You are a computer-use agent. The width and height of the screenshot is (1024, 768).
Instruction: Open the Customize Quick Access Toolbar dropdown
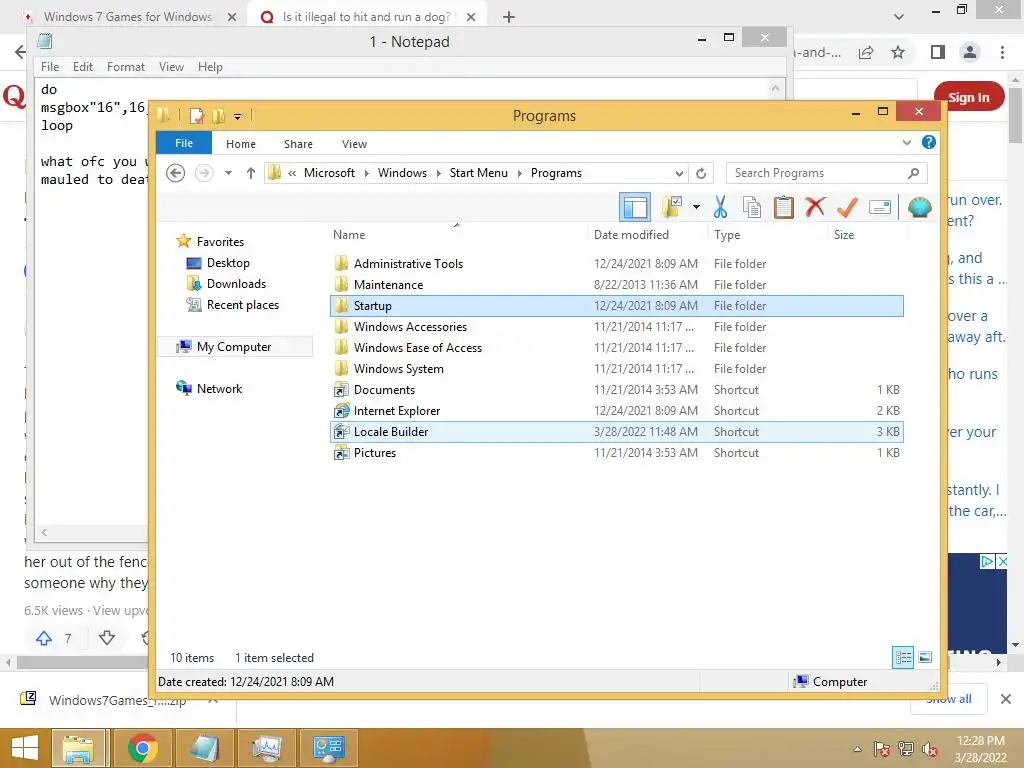(x=237, y=117)
